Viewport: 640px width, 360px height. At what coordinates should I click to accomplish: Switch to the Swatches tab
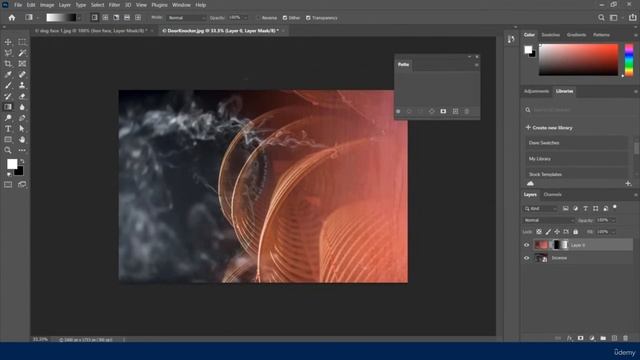551,35
